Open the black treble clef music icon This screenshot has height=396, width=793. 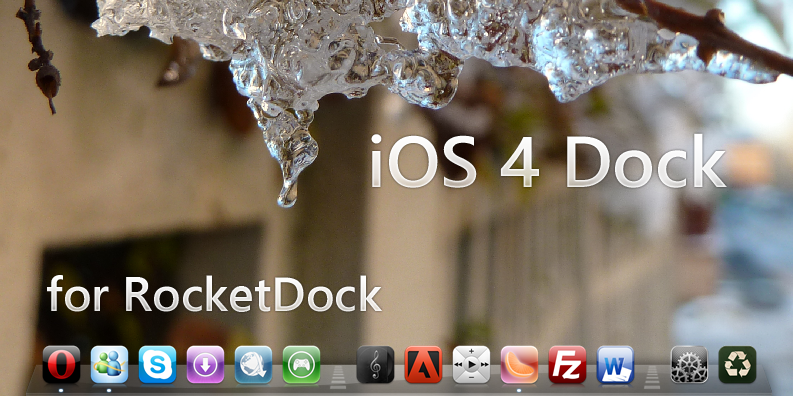pyautogui.click(x=375, y=364)
